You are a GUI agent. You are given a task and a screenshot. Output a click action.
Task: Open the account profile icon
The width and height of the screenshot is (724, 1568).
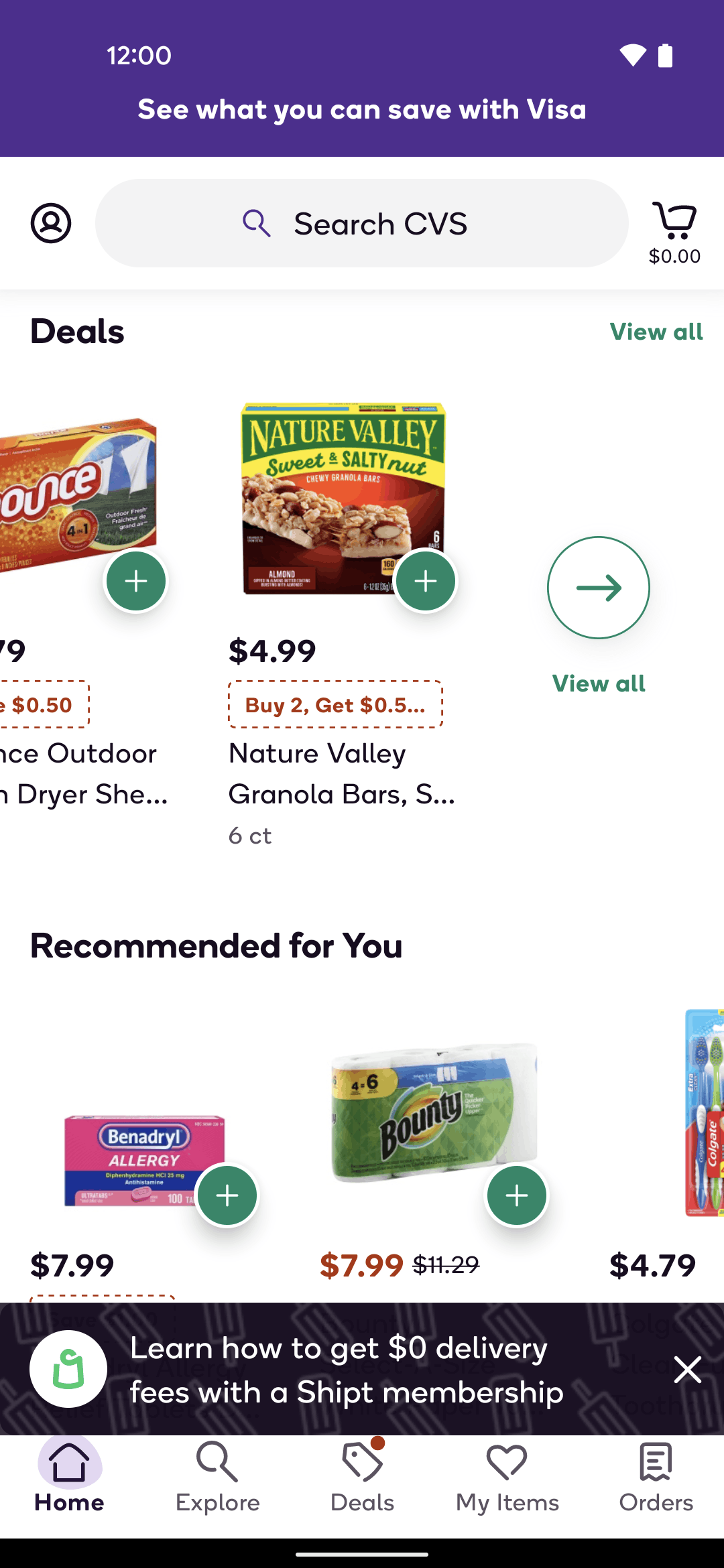(x=51, y=223)
